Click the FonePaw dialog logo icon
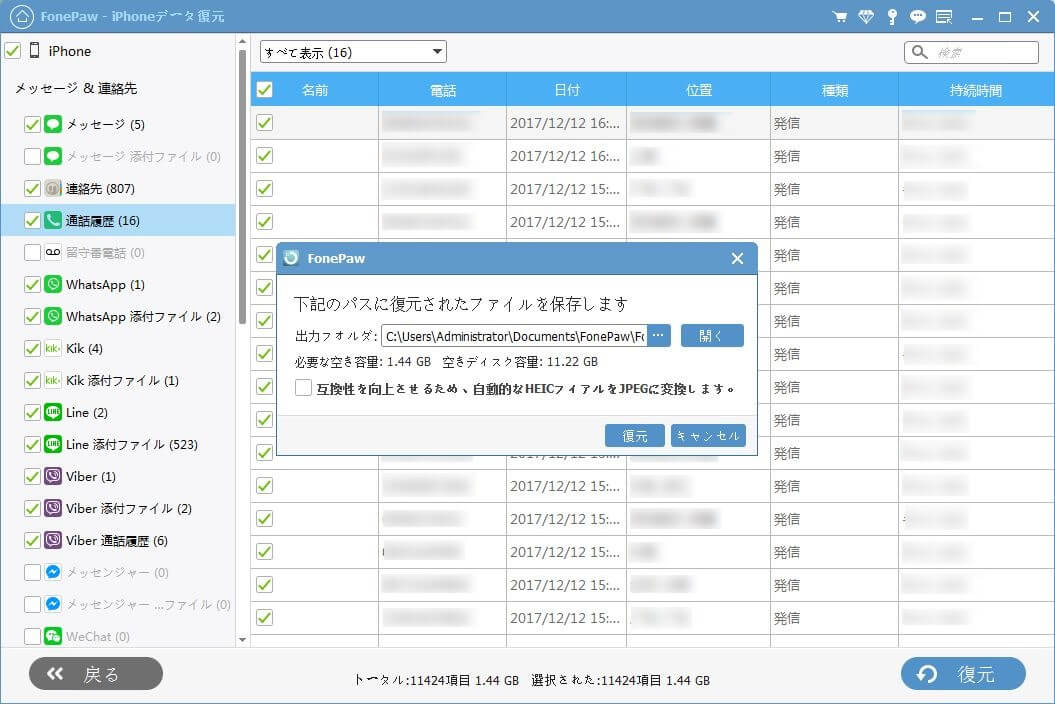Viewport: 1055px width, 704px height. [291, 258]
